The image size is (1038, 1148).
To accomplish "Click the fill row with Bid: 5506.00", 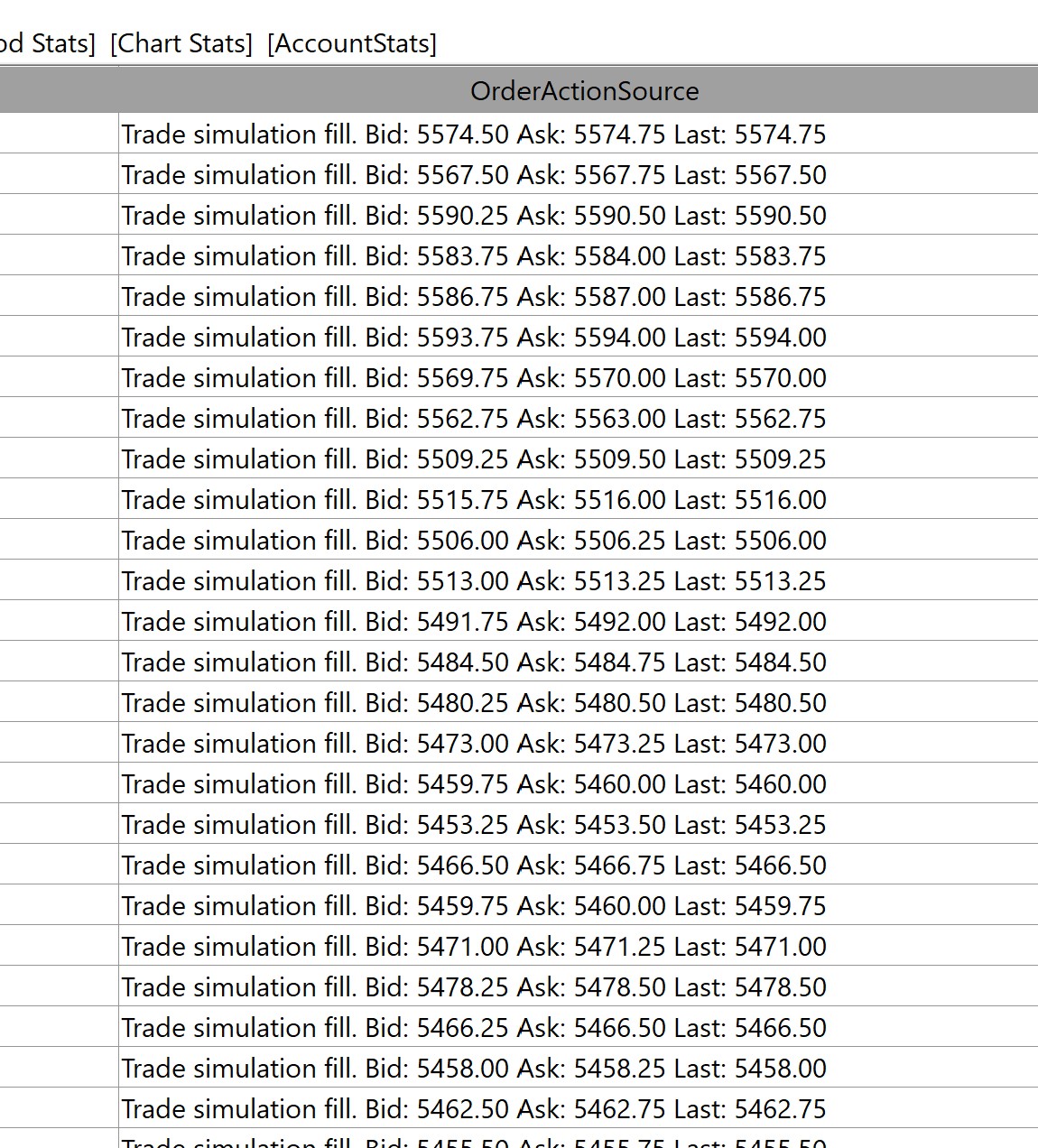I will coord(474,541).
